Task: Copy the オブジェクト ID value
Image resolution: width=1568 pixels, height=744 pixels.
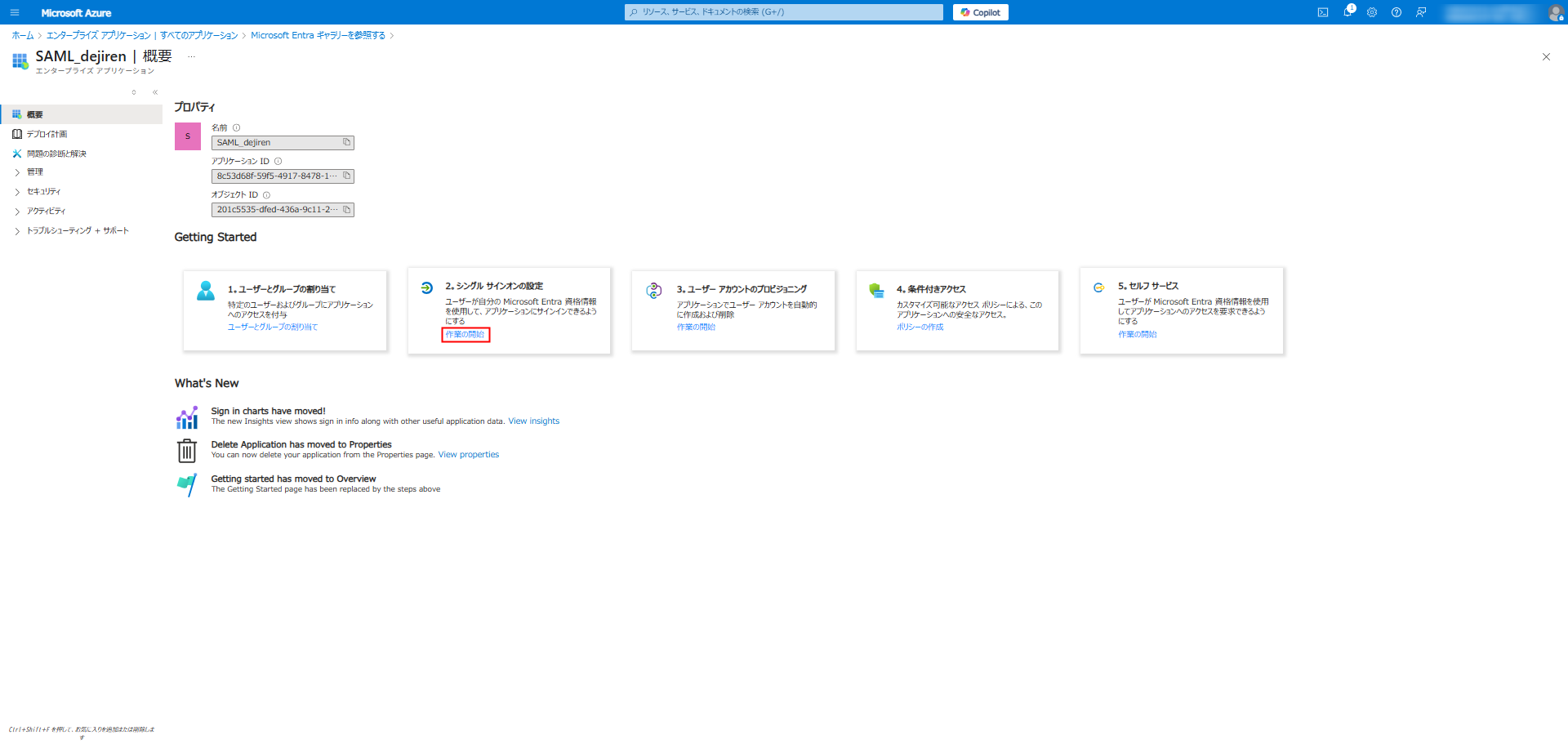Action: click(346, 209)
